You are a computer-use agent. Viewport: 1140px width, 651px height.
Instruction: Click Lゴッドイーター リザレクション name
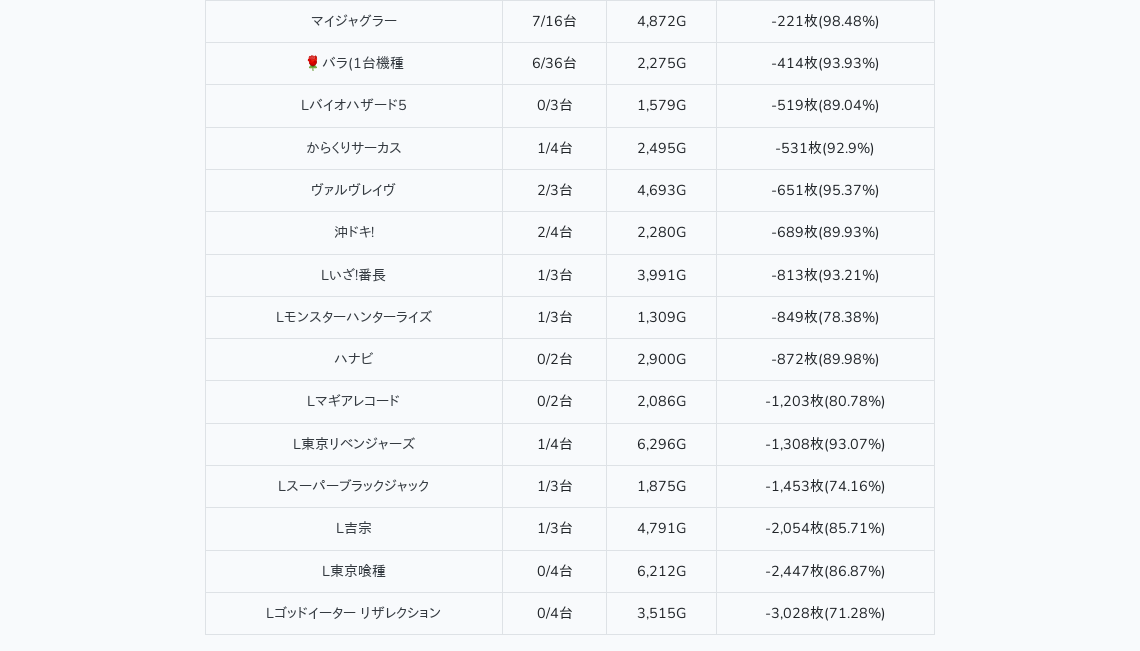click(x=353, y=613)
